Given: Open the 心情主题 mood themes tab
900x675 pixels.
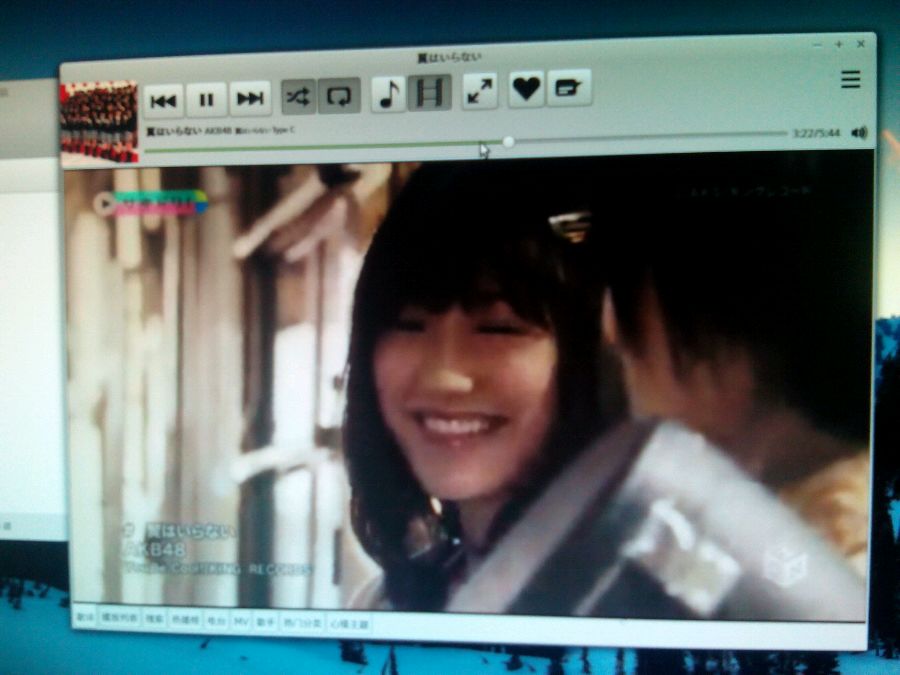Looking at the screenshot, I should click(349, 624).
